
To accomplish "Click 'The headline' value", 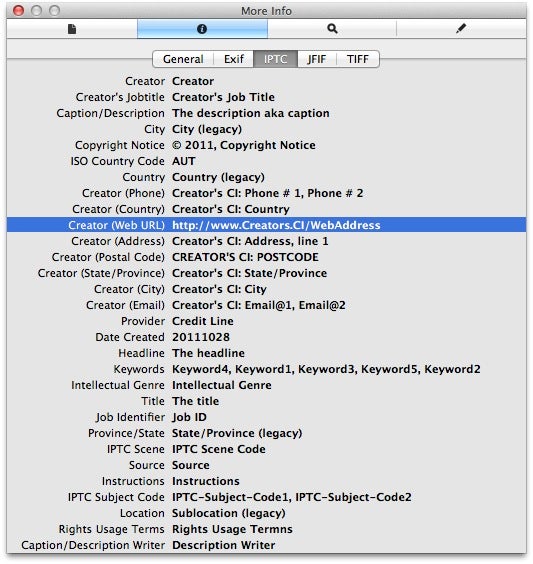I will tap(208, 353).
